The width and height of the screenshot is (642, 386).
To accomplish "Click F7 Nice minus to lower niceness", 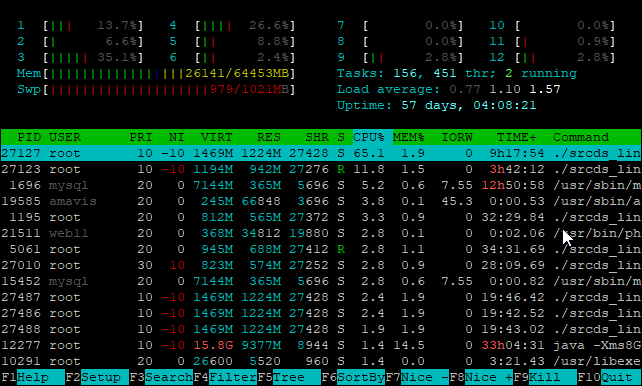I will pyautogui.click(x=417, y=377).
